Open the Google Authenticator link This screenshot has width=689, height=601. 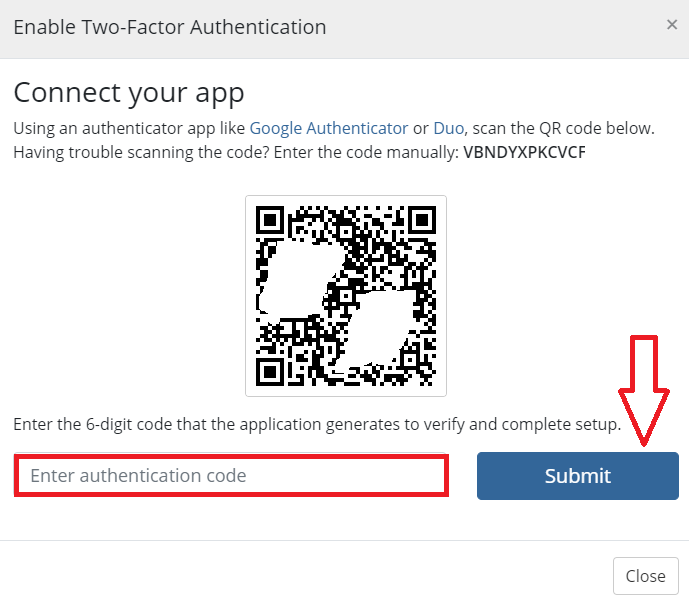tap(329, 128)
